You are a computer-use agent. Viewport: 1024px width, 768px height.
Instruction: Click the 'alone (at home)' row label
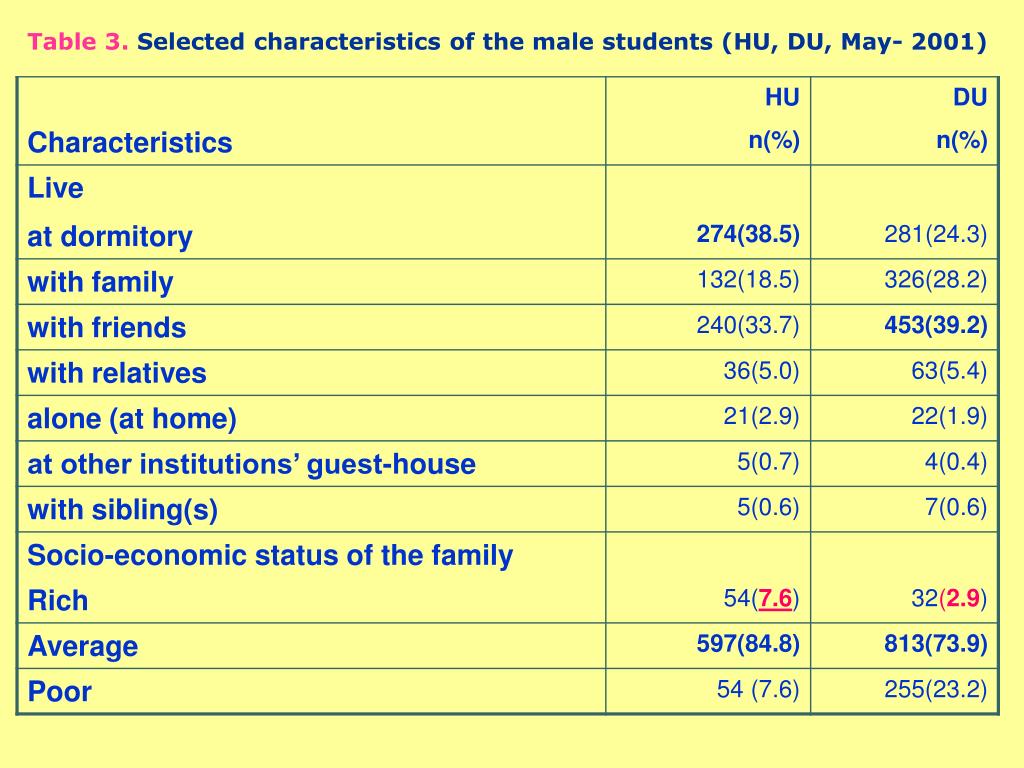coord(132,419)
